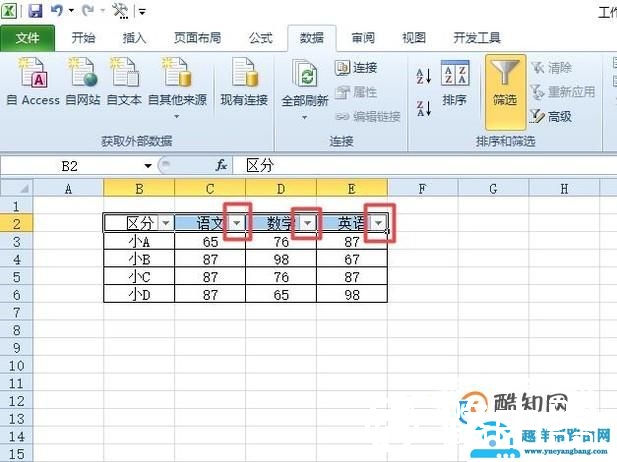This screenshot has width=617, height=462.
Task: Open filter dropdown for 区分 column
Action: [x=166, y=223]
